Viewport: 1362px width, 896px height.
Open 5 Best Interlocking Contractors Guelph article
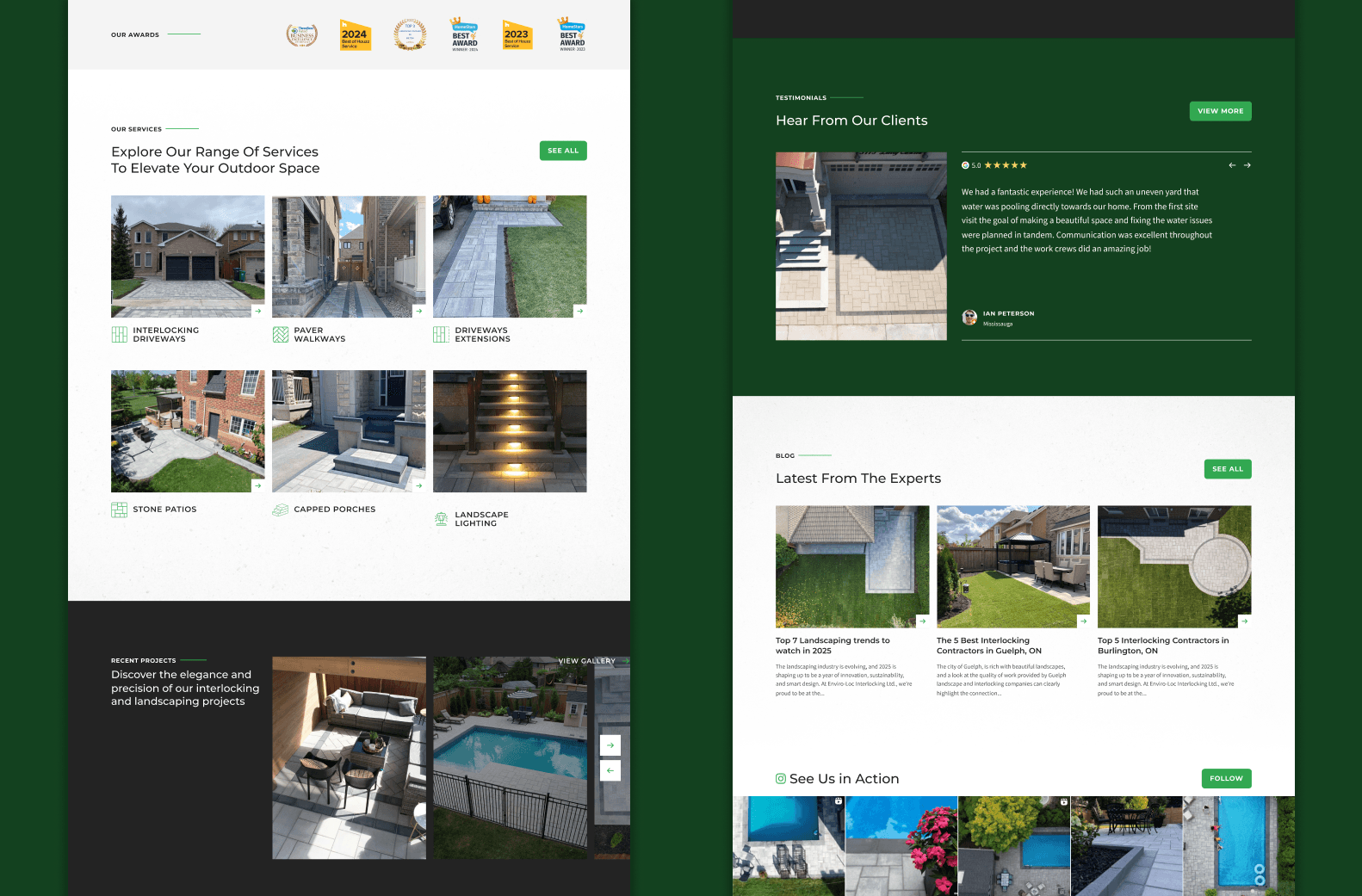988,646
